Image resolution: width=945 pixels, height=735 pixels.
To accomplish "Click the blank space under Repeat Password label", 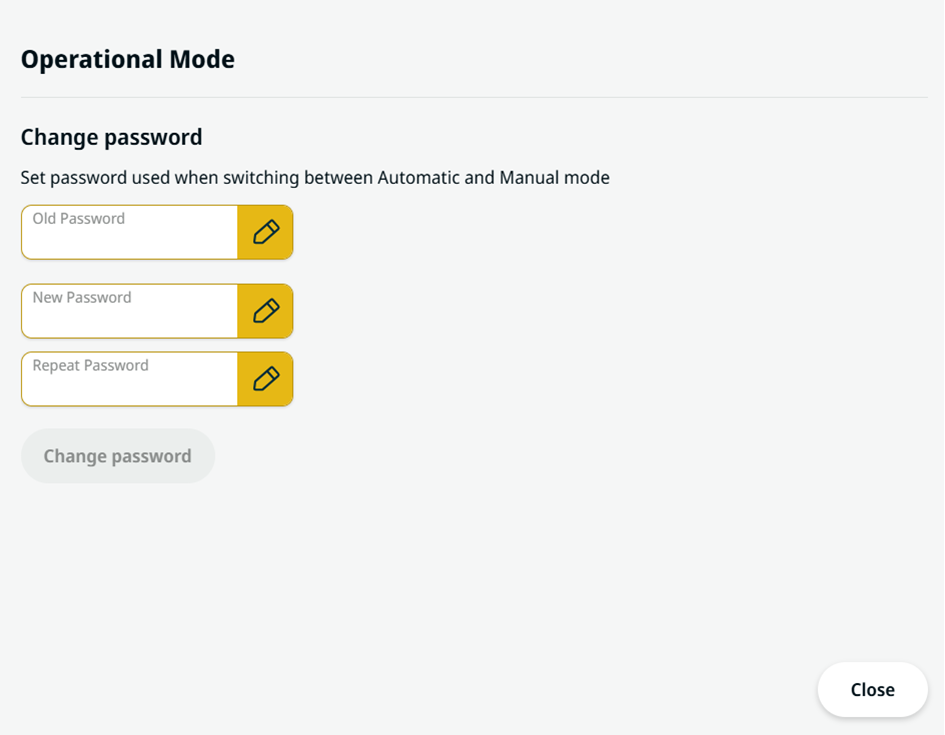I will [x=130, y=390].
